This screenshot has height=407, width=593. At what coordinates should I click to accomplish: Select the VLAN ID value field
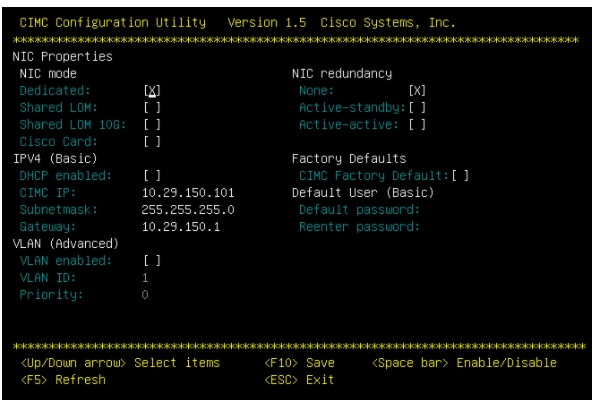pos(145,278)
